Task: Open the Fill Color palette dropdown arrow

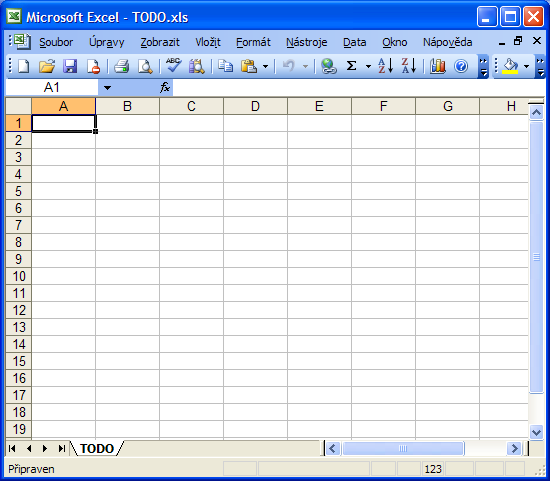Action: (x=526, y=66)
